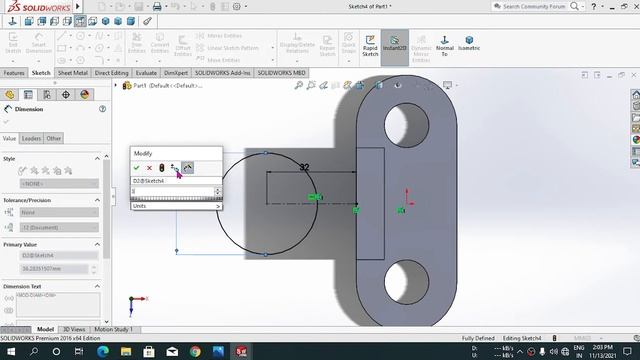Click the Reverse dimension sense icon
Screen dimensions: 640x360
[x=175, y=168]
